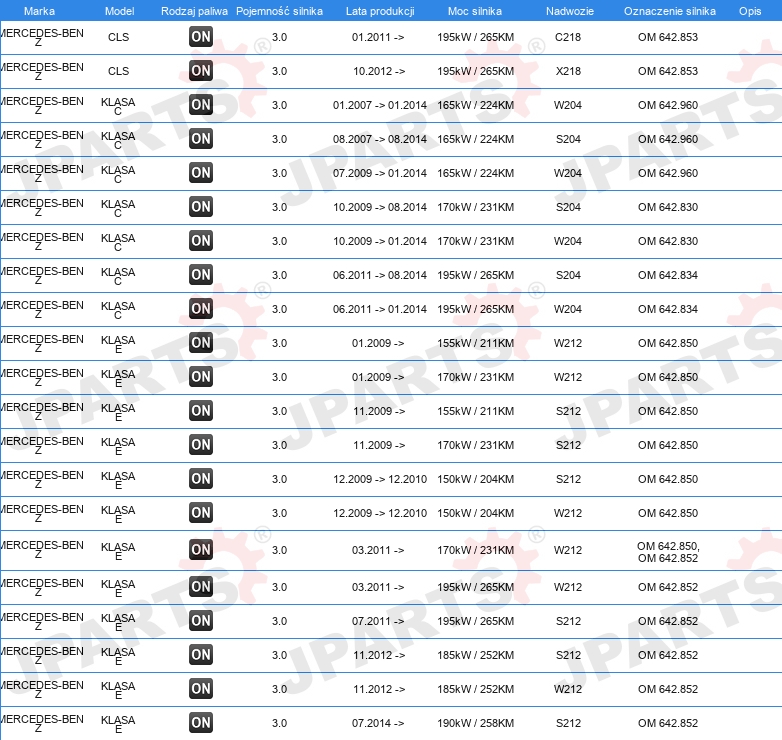This screenshot has width=782, height=740.
Task: Select the X218 body code cell
Action: [568, 71]
